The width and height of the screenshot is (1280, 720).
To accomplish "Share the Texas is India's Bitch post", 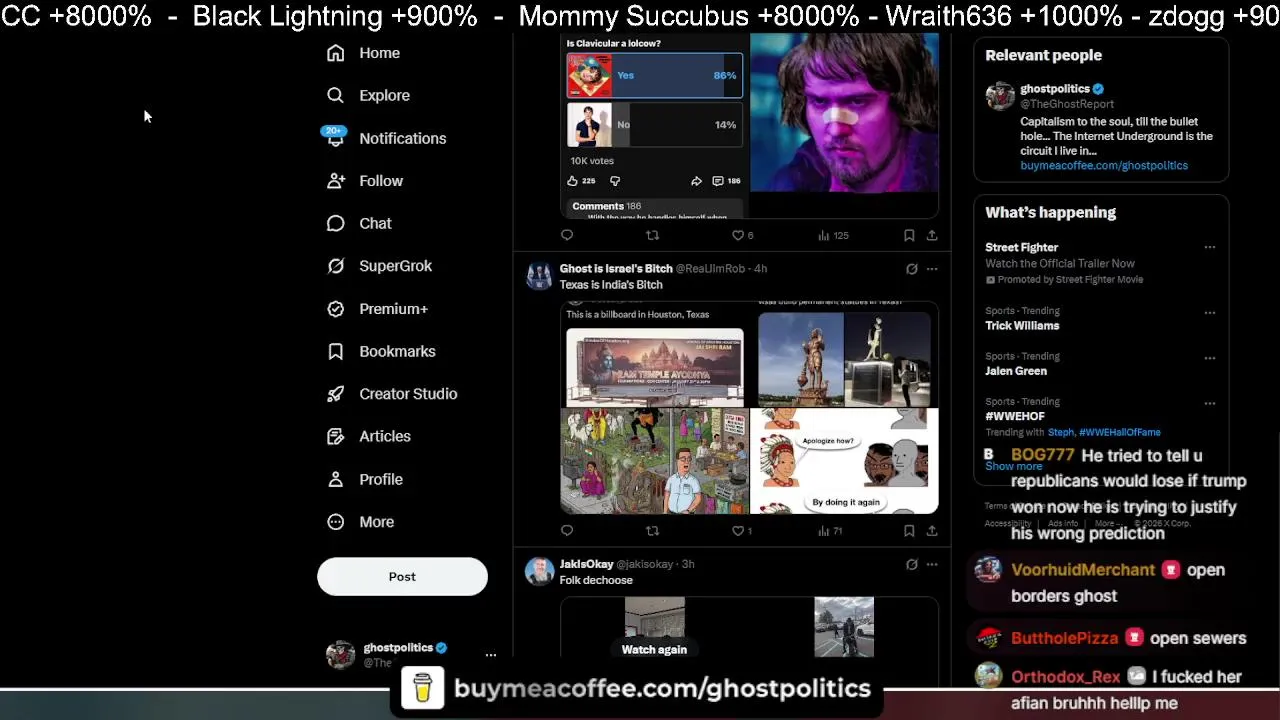I will pos(932,531).
